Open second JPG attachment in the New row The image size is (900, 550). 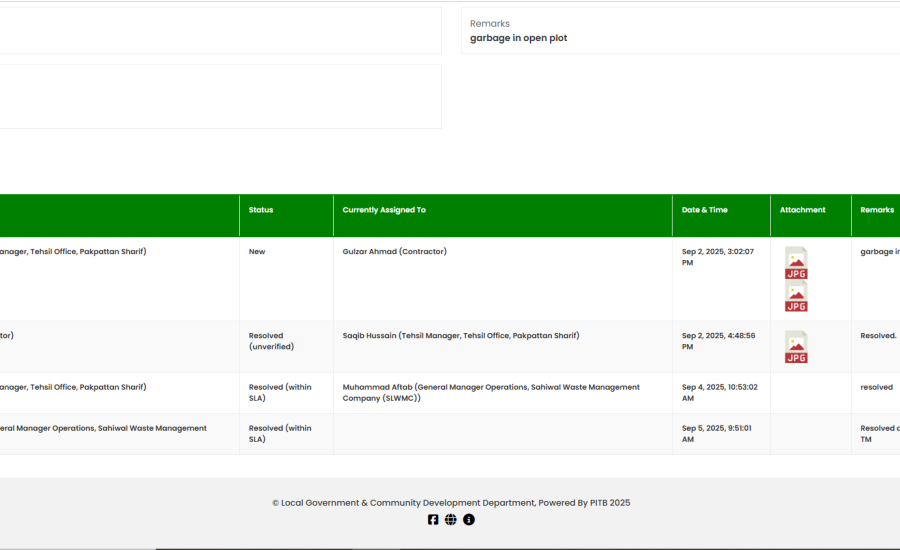(x=796, y=296)
